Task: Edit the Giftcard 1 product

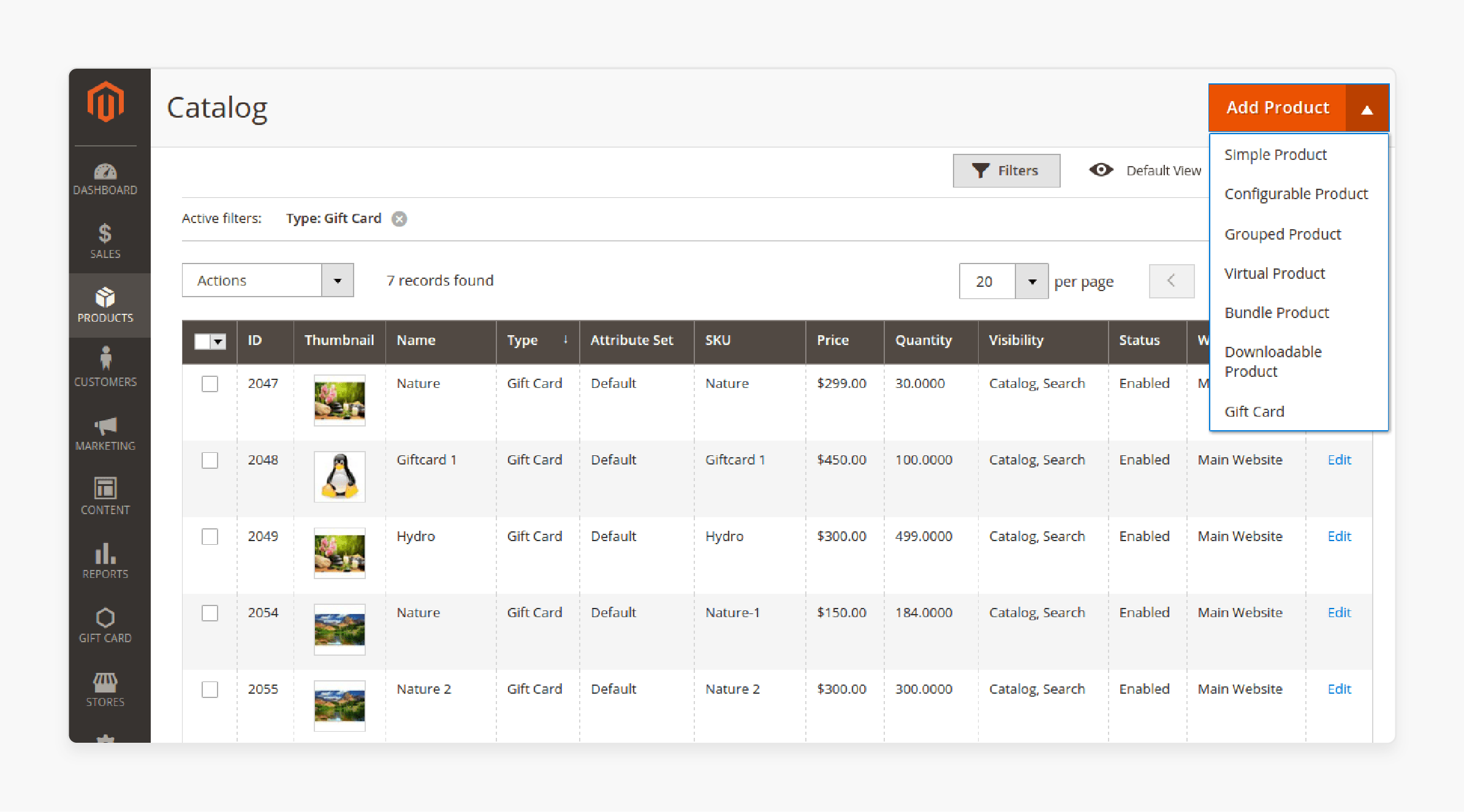Action: (x=1339, y=460)
